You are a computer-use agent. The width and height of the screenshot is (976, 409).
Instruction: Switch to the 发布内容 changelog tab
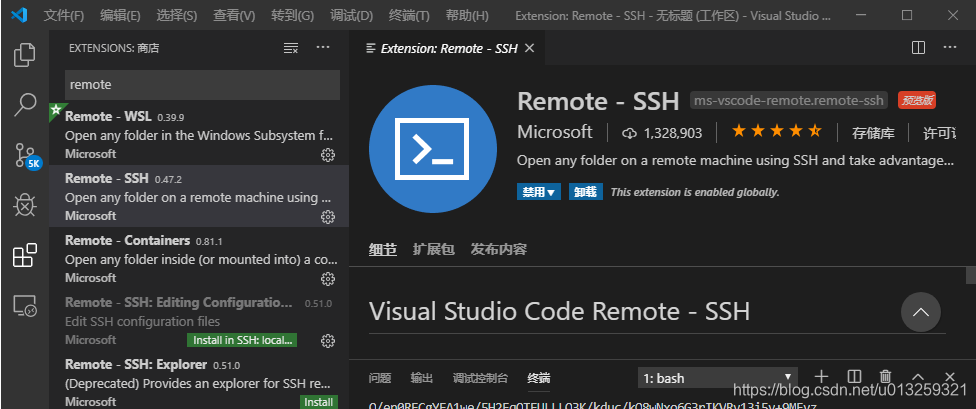click(x=499, y=250)
